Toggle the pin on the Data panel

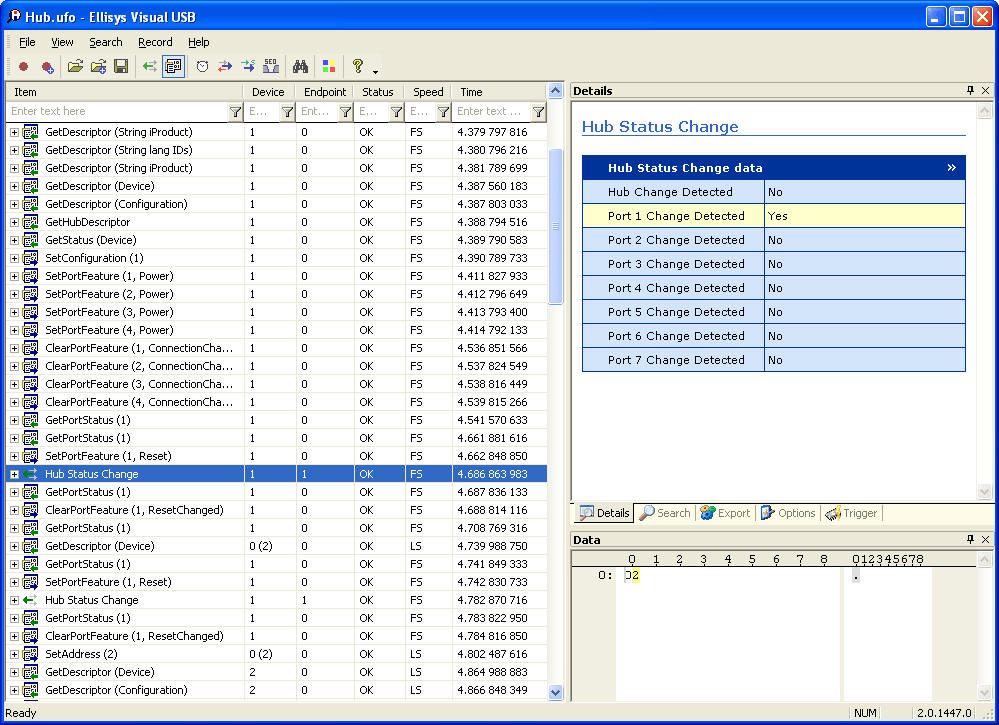tap(969, 540)
